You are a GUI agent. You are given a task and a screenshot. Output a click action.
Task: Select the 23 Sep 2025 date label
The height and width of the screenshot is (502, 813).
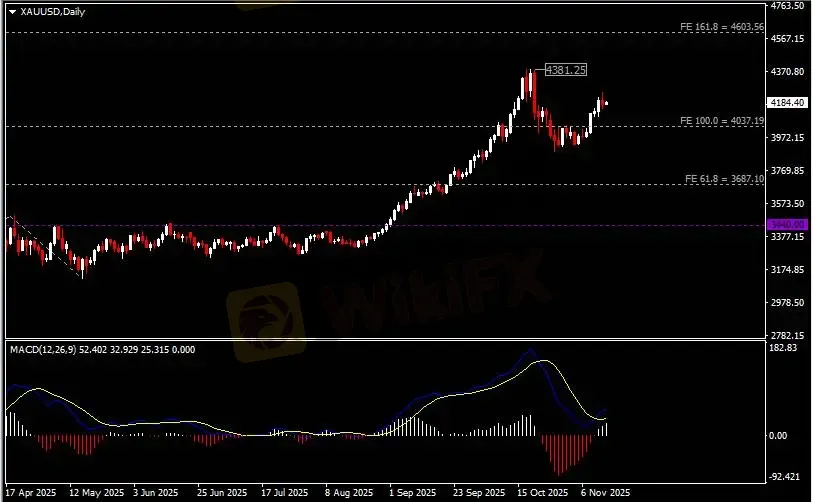[479, 493]
